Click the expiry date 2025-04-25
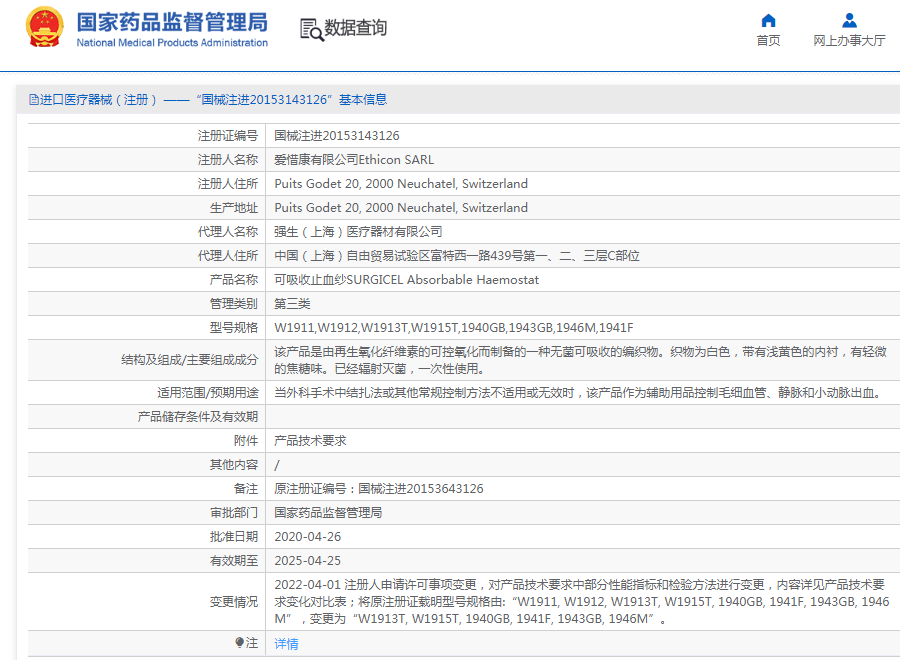The height and width of the screenshot is (660, 900). pos(307,561)
